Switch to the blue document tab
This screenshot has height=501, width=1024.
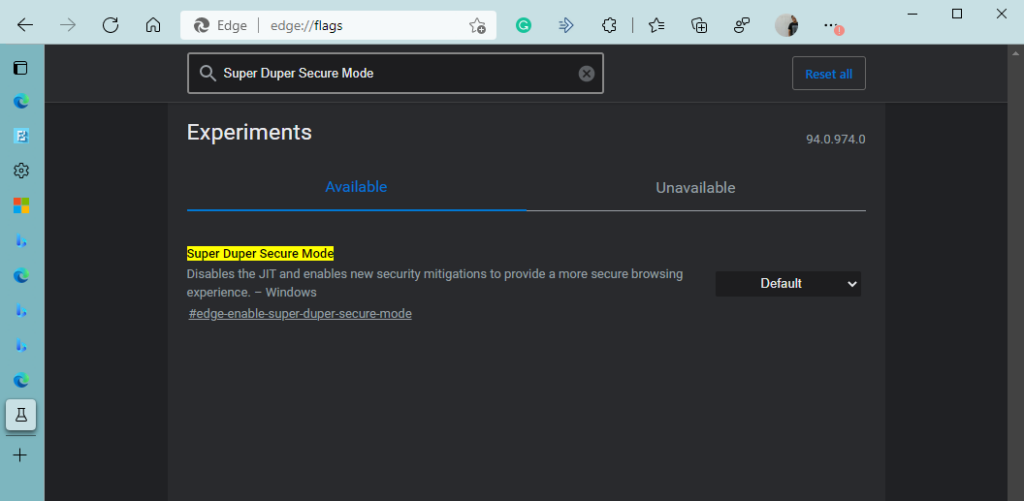point(21,136)
